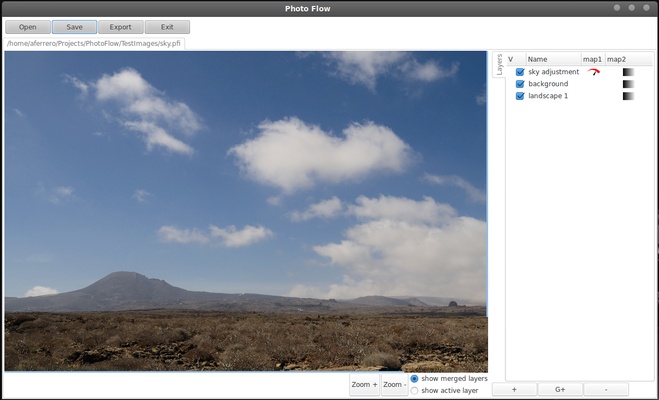Open the red curve map1 icon of sky adjustment
This screenshot has height=400, width=659.
coord(593,72)
